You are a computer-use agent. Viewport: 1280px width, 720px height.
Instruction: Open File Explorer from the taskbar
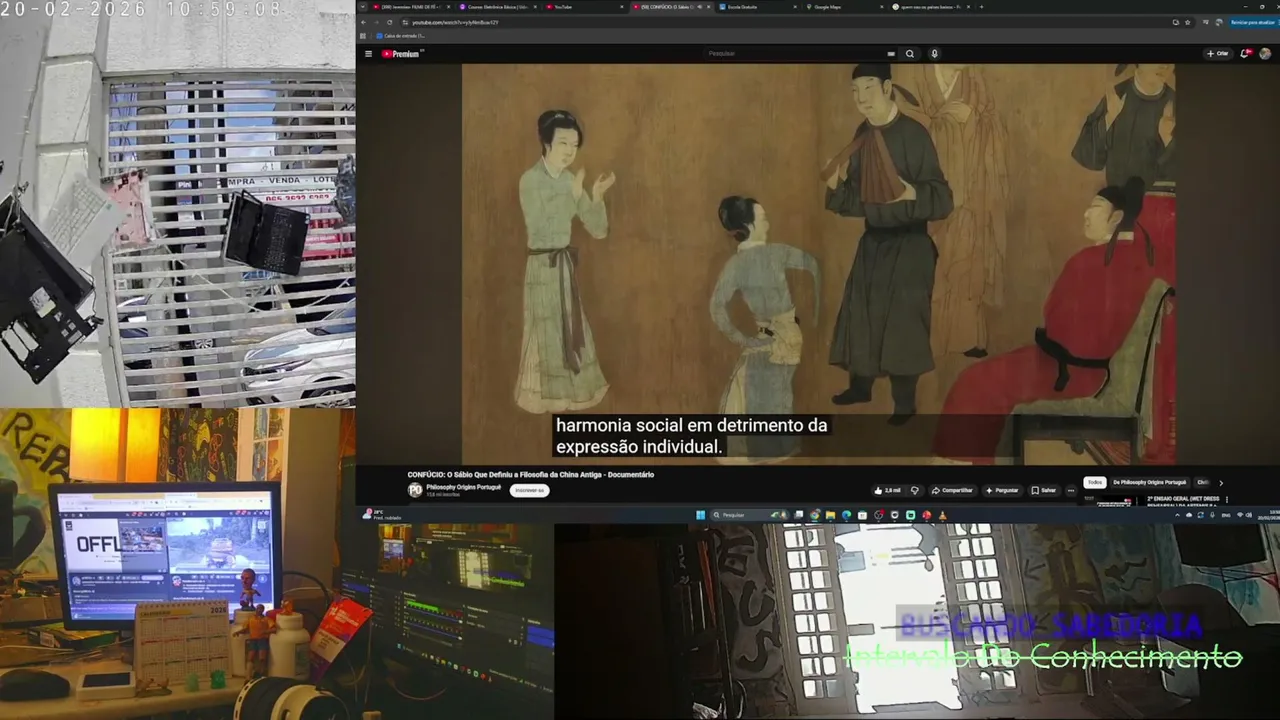(x=831, y=515)
